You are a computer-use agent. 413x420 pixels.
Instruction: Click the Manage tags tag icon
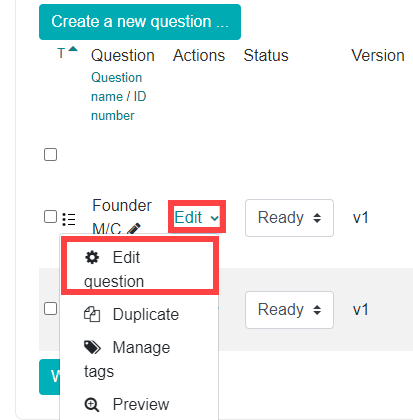coord(92,347)
